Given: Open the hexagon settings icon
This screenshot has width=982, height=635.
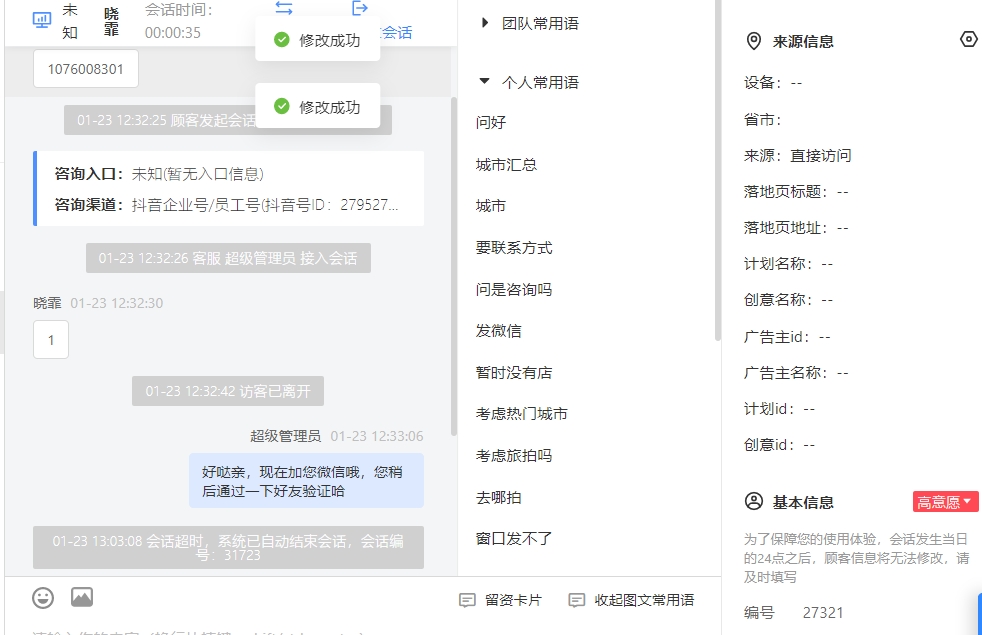Looking at the screenshot, I should pyautogui.click(x=969, y=39).
